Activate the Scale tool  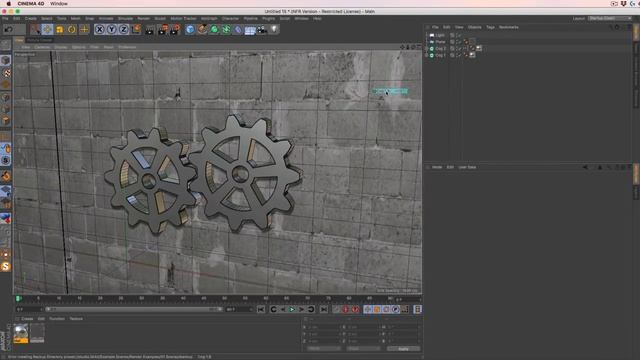click(x=60, y=29)
